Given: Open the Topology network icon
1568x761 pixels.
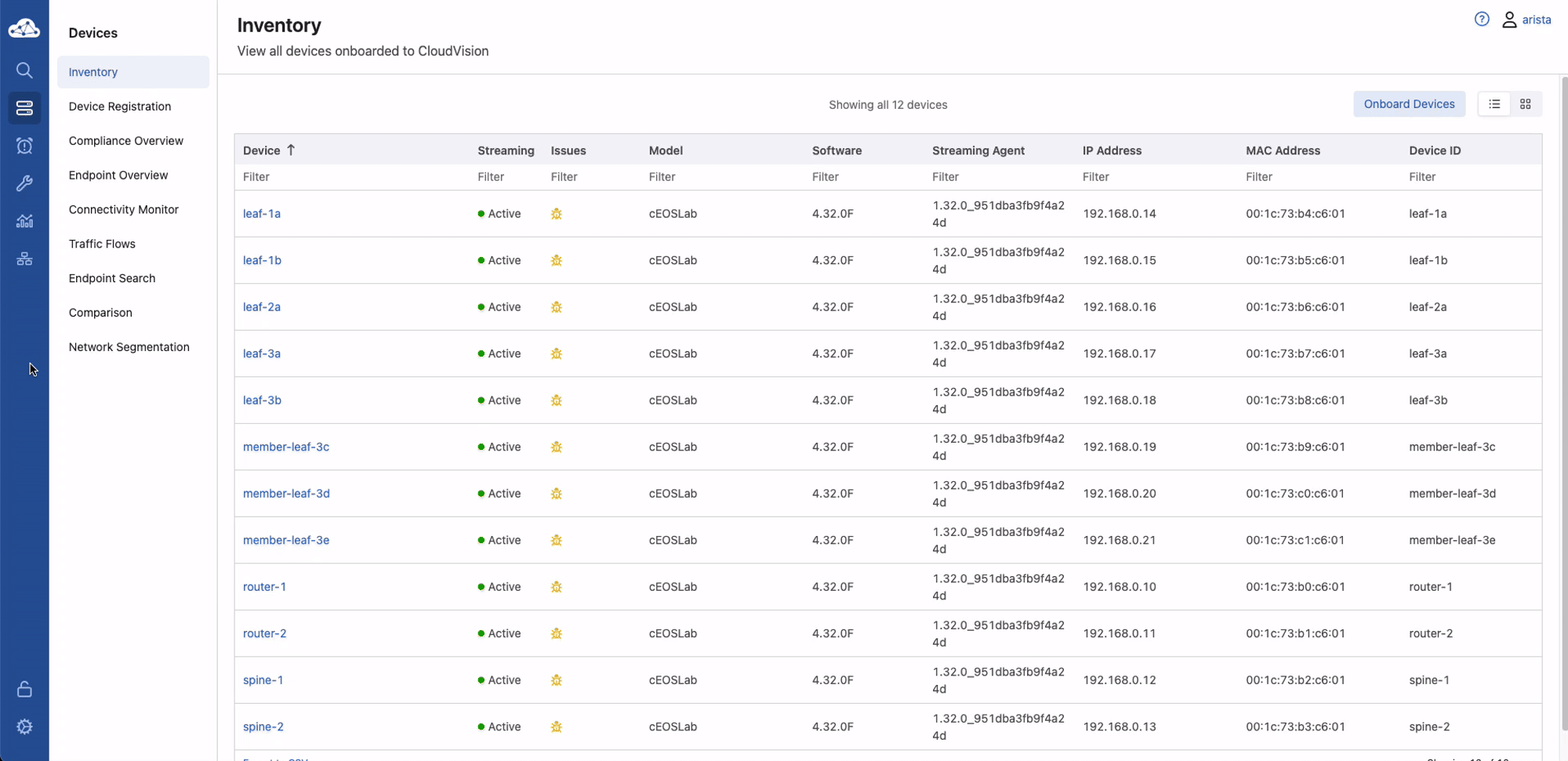Looking at the screenshot, I should click(24, 259).
